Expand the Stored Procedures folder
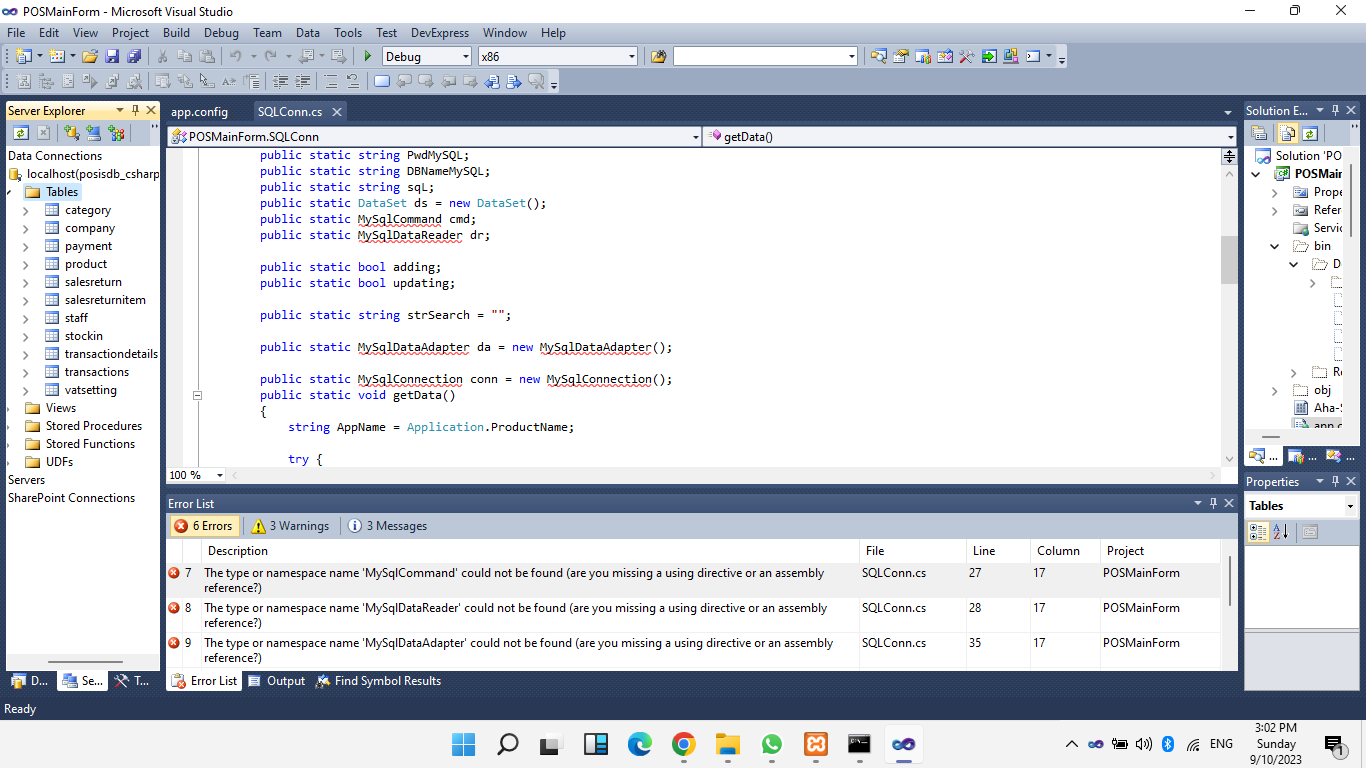Screen dimensions: 1366x768 tap(9, 426)
